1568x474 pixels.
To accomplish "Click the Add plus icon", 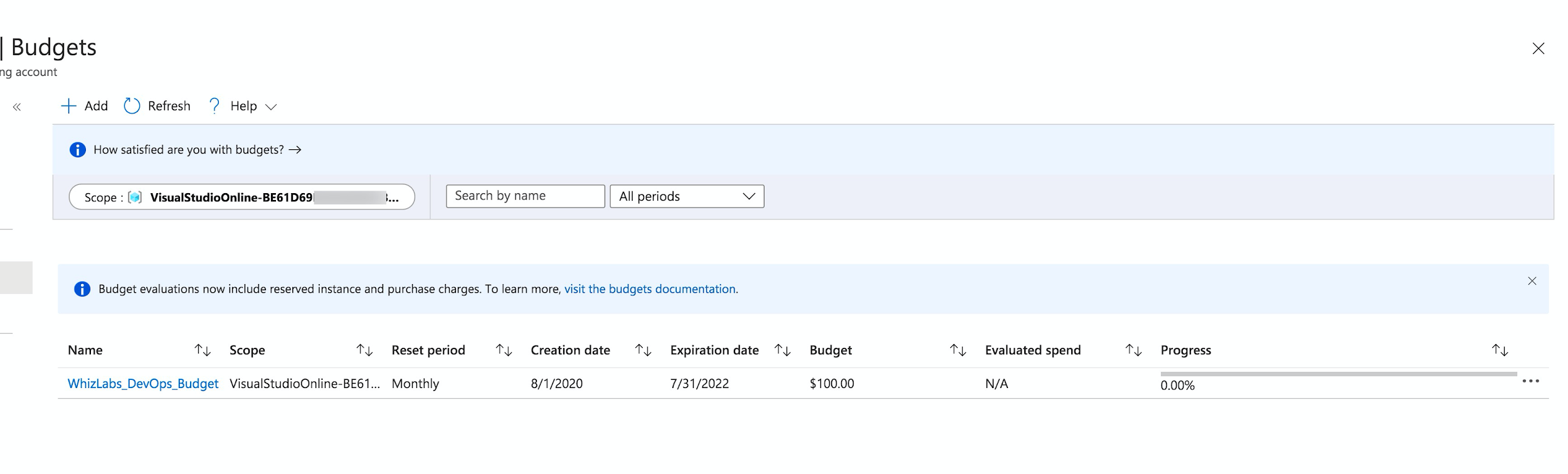I will (68, 106).
